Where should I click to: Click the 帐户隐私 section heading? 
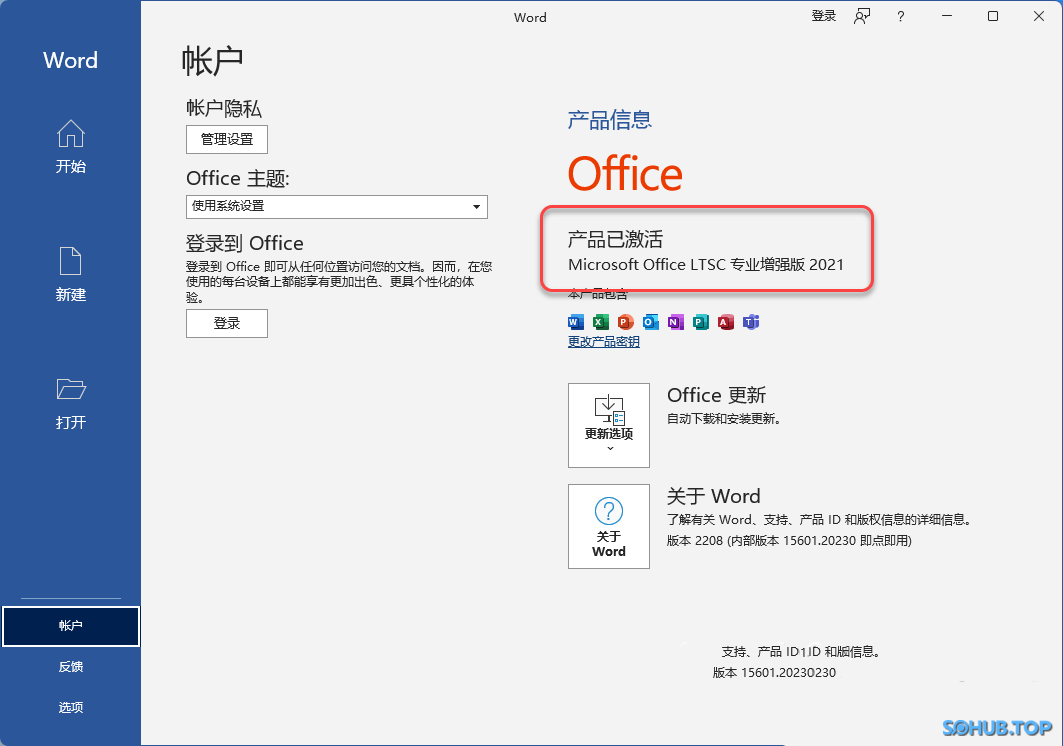tap(224, 108)
